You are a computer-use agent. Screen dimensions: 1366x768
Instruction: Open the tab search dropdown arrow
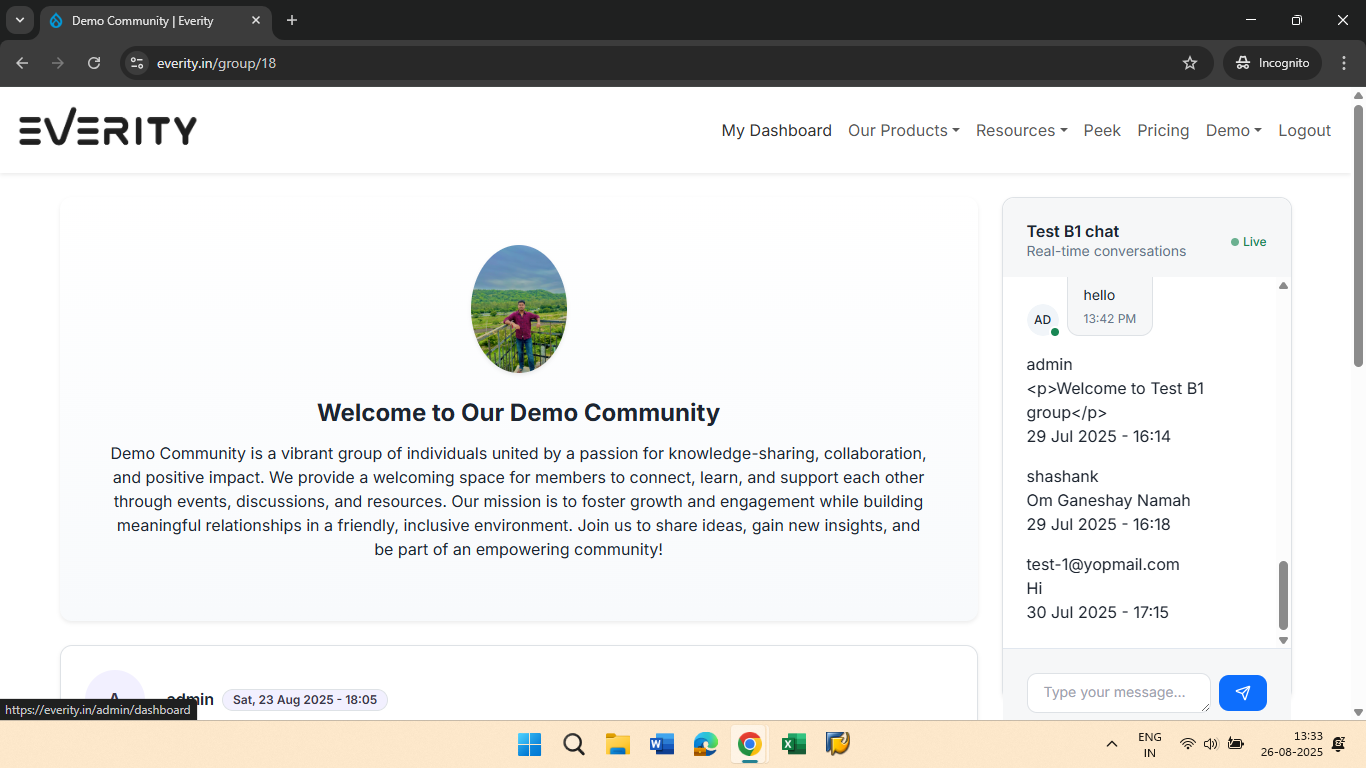point(19,20)
